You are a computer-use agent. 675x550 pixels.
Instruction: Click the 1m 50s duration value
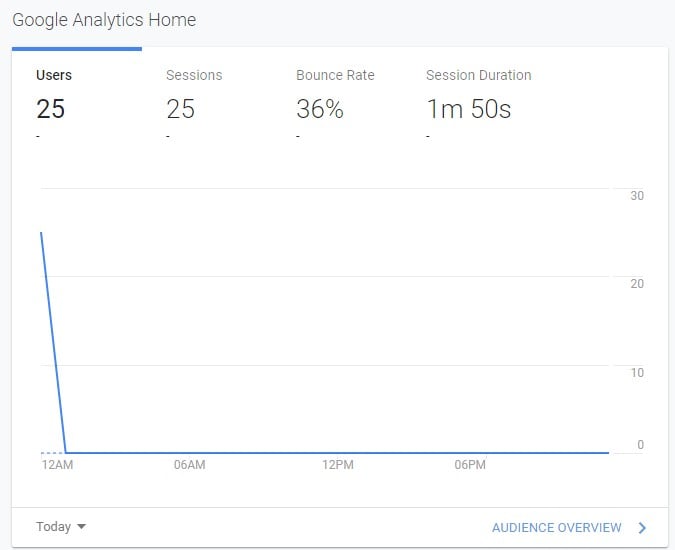coord(468,109)
